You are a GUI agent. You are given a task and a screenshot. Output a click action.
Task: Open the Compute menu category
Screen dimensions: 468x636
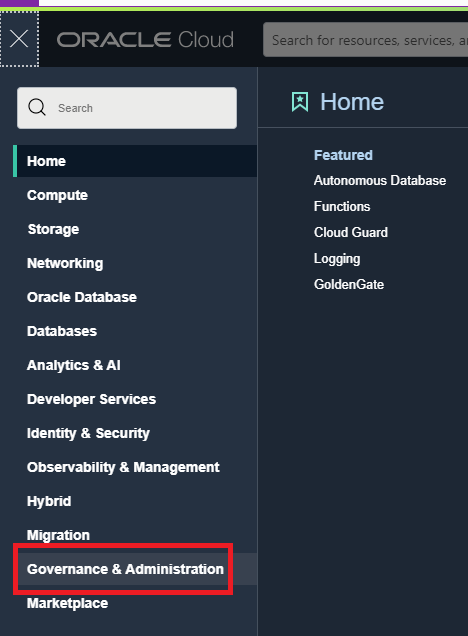point(57,195)
